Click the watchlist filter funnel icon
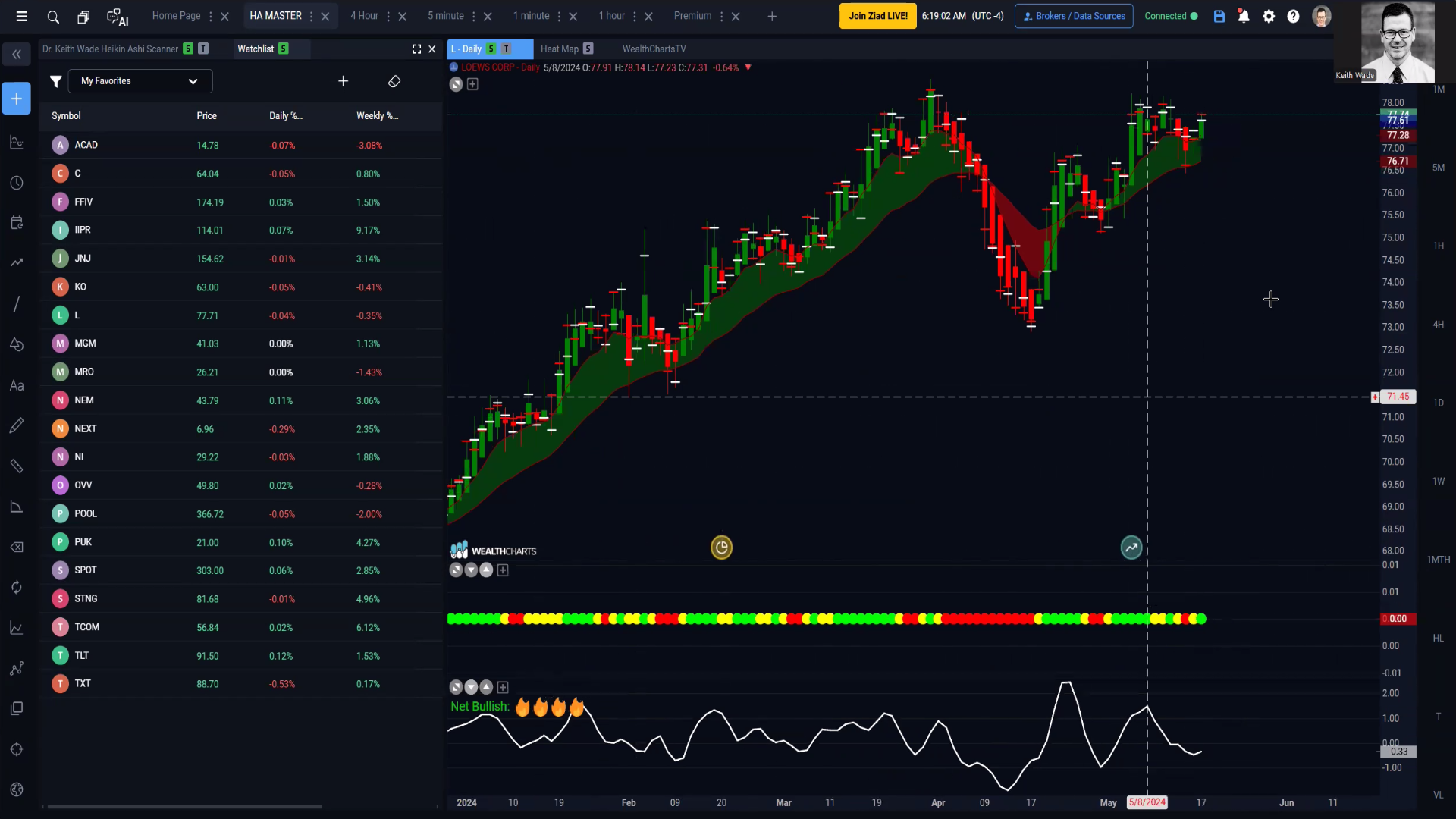 coord(55,81)
